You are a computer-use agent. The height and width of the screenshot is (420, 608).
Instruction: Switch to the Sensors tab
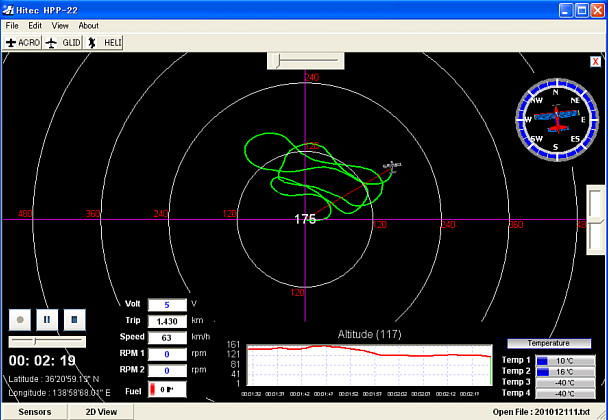point(35,411)
